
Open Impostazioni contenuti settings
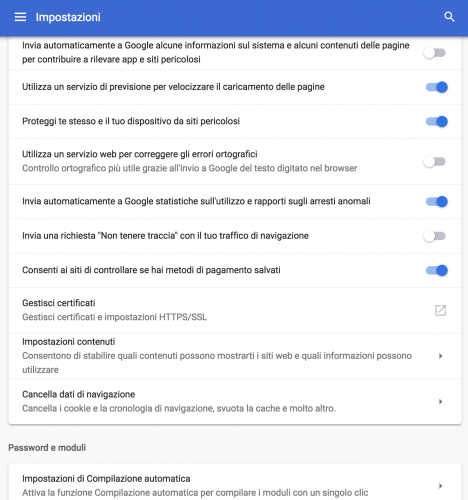235,356
